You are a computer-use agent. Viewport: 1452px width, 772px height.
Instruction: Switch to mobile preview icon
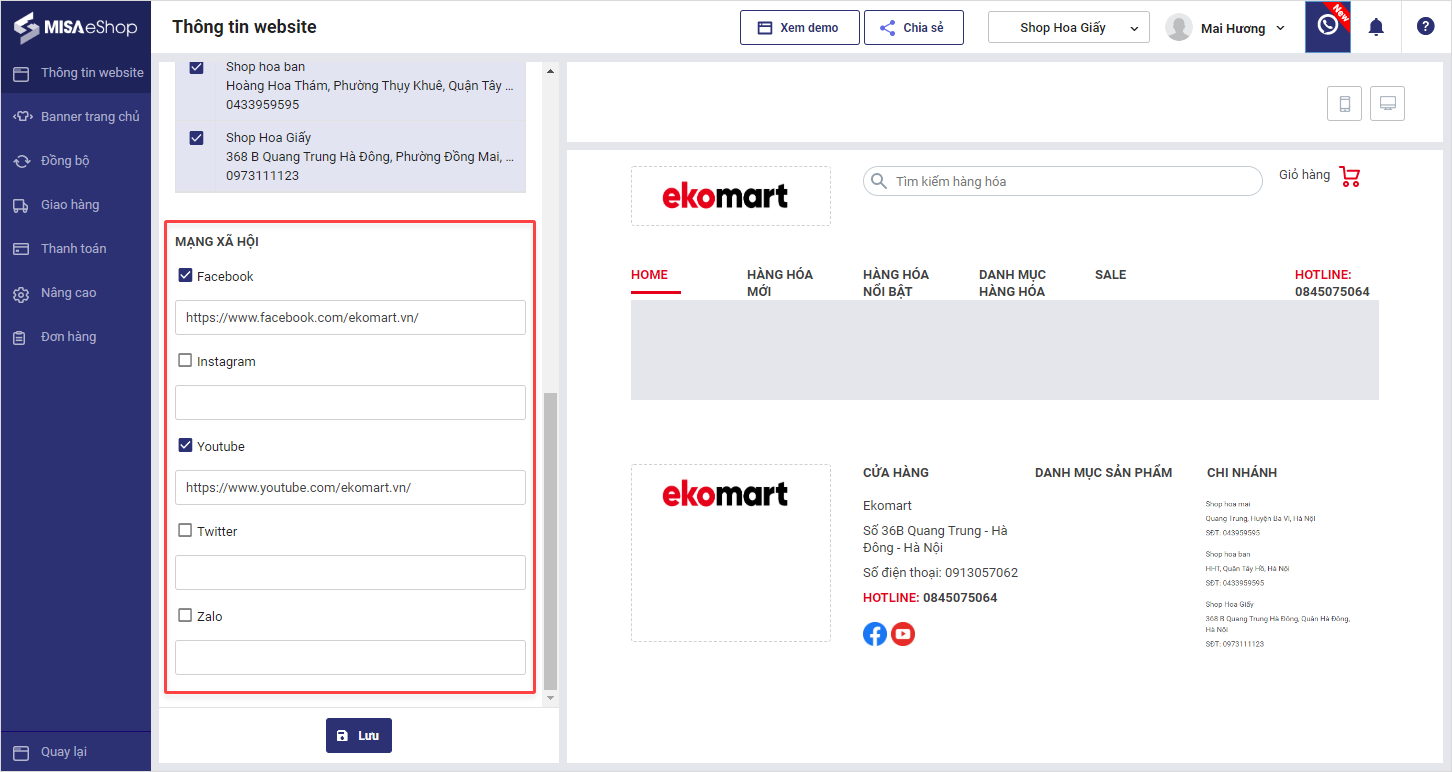(x=1345, y=103)
